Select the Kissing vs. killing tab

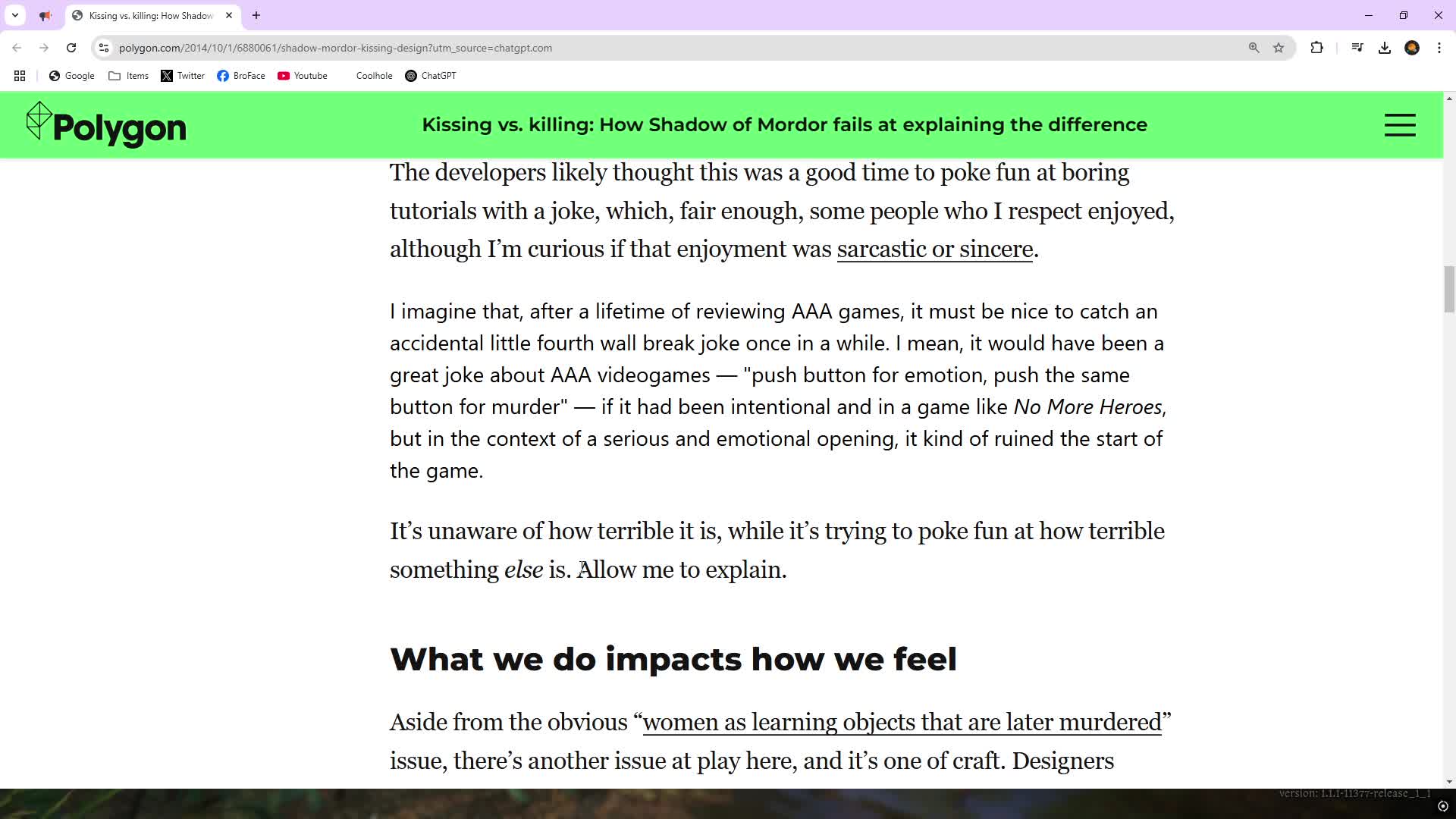[x=151, y=15]
